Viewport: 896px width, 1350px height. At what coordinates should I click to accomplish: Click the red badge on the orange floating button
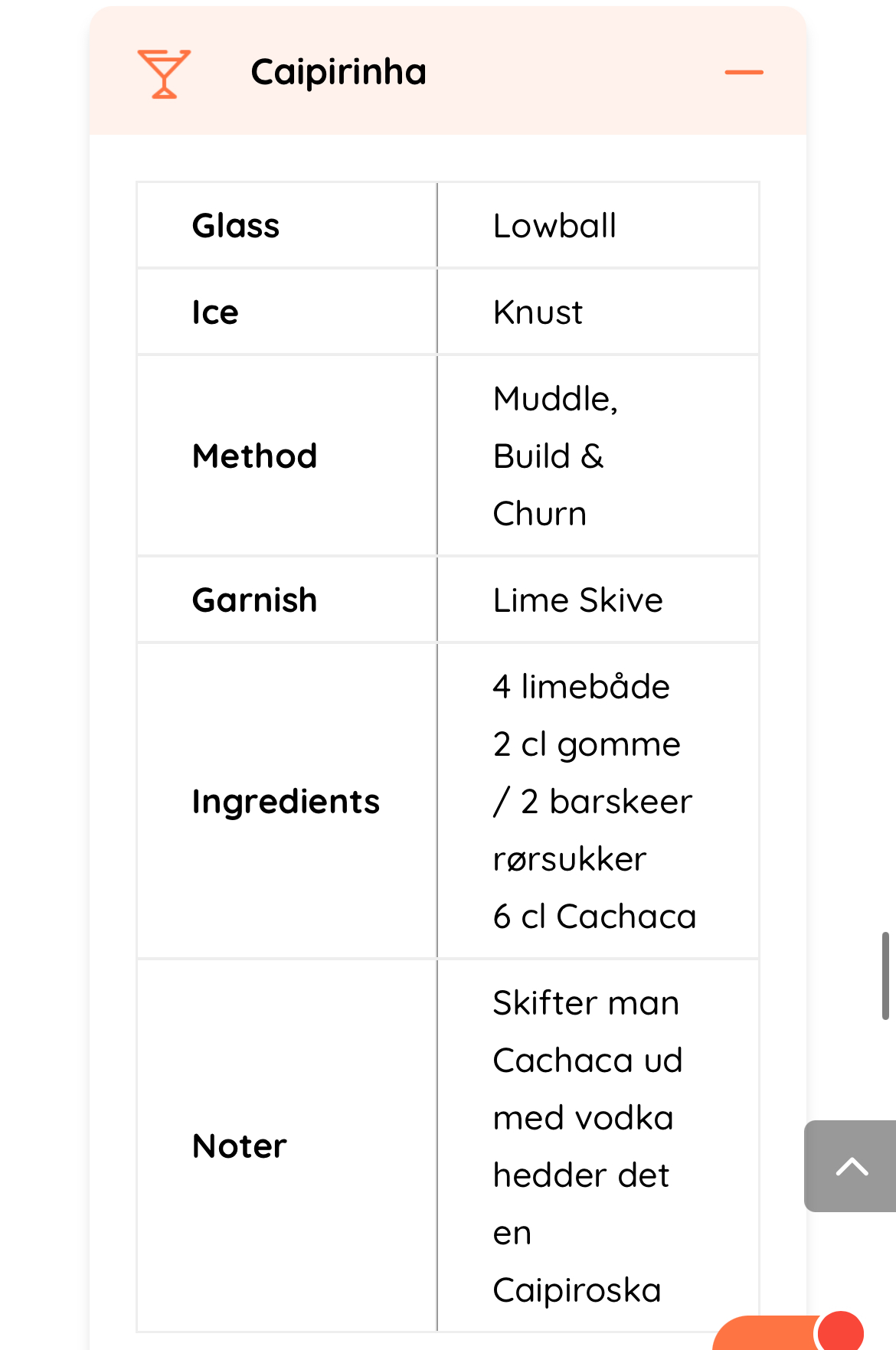coord(841,1332)
